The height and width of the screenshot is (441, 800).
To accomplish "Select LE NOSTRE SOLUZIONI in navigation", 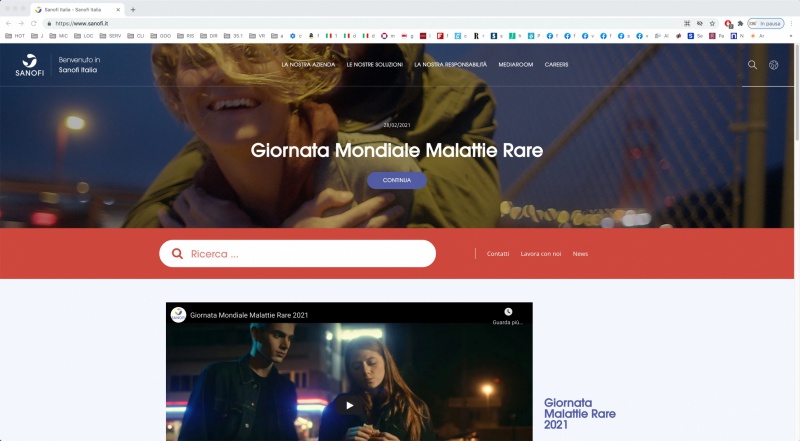I will click(375, 65).
